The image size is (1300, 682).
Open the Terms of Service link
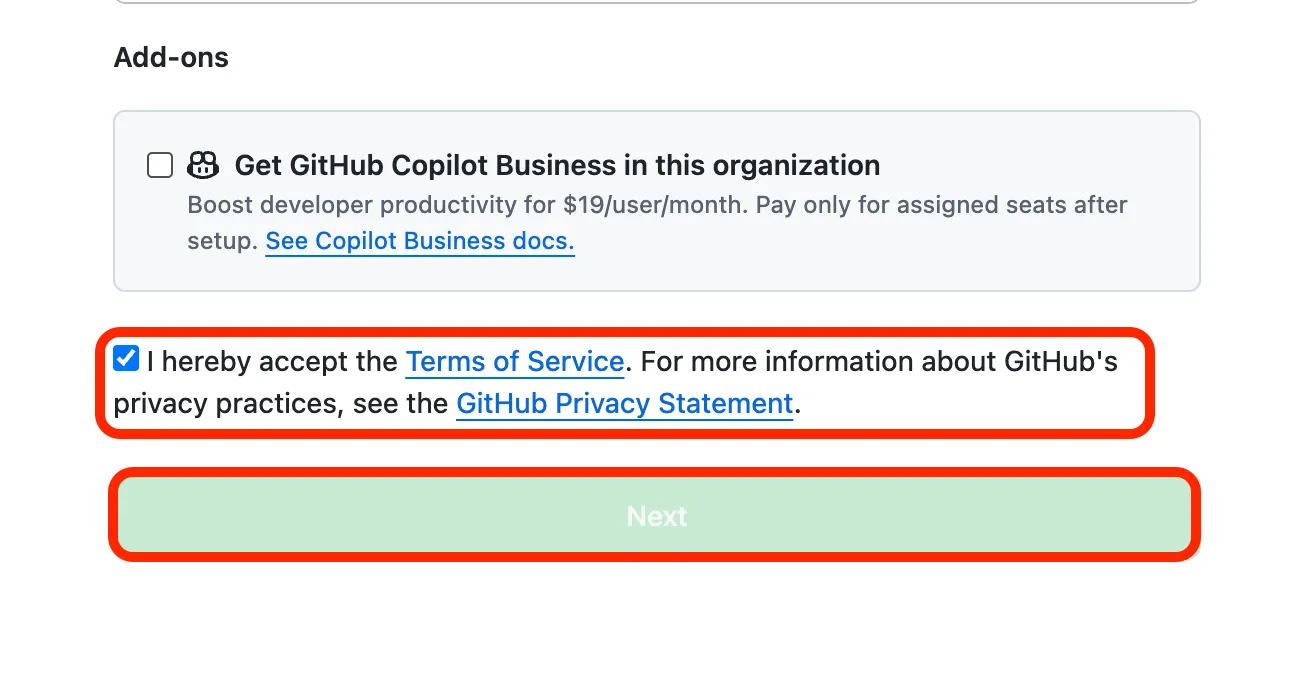pos(514,361)
